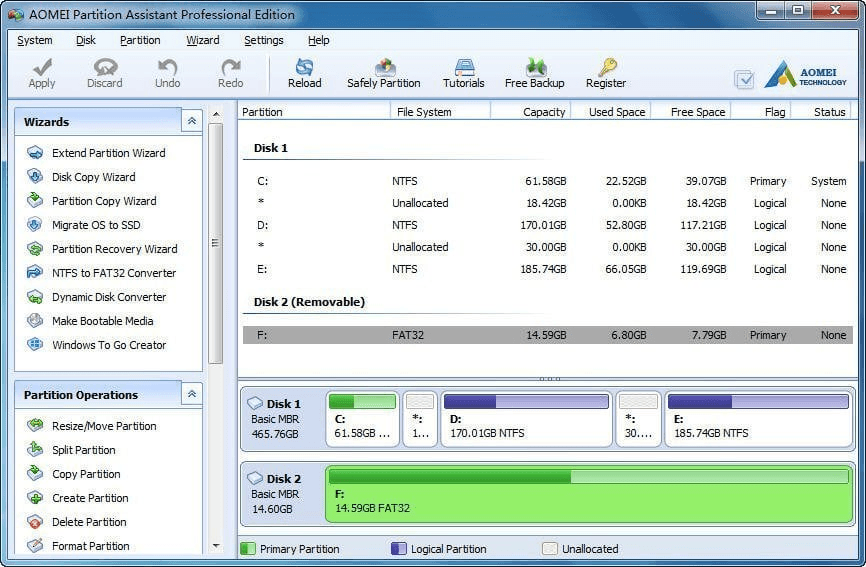Select the F: partition bar on Disk 2
Screen dimensions: 866x567
[x=588, y=492]
